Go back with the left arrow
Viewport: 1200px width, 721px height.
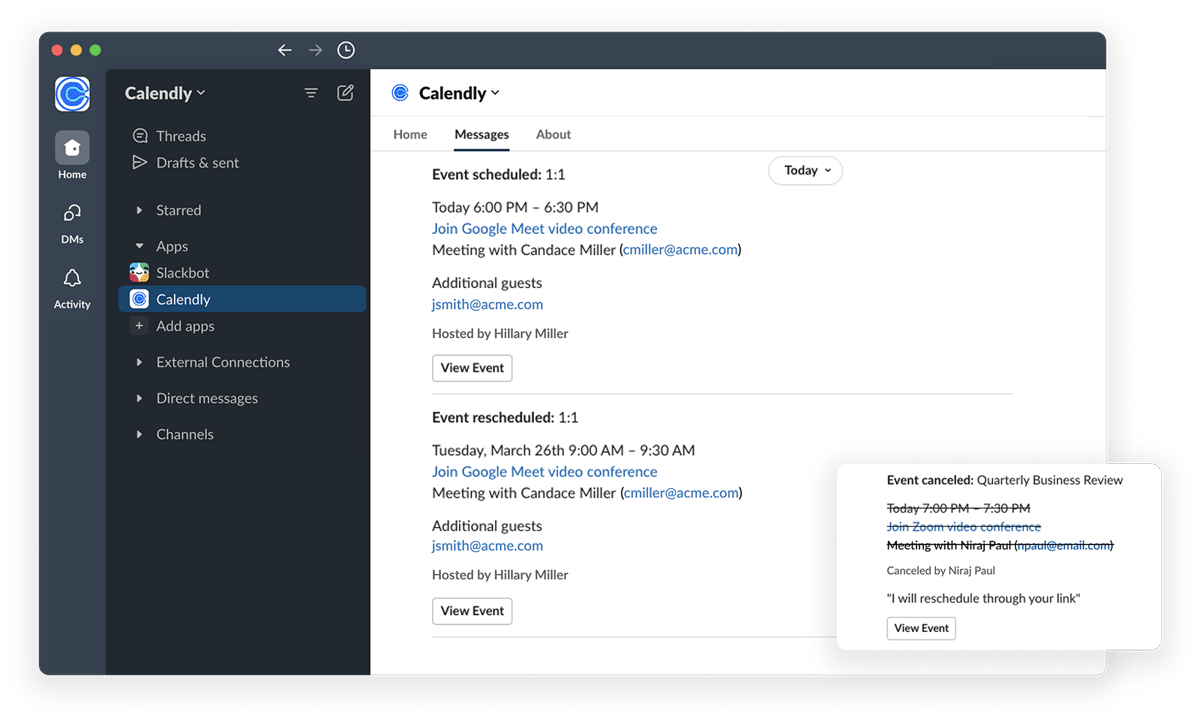[285, 50]
